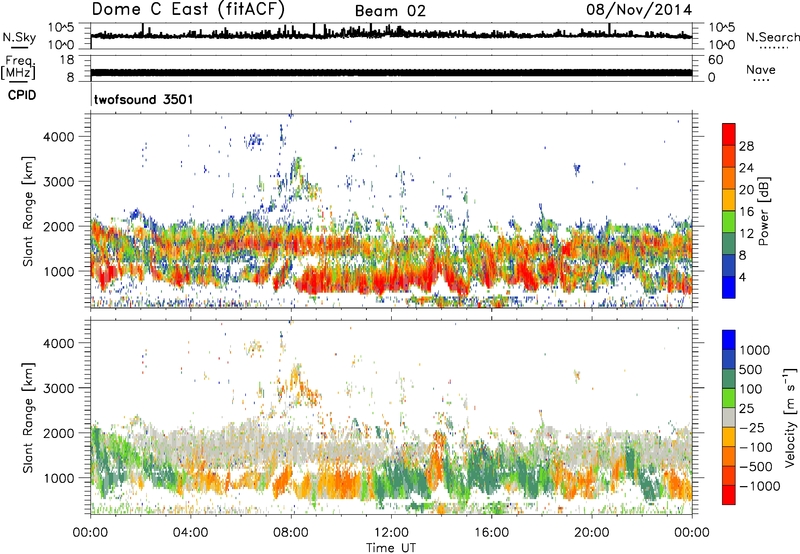This screenshot has height=554, width=800.
Task: Click blue bottom segment of power colorbar
Action: pyautogui.click(x=729, y=287)
